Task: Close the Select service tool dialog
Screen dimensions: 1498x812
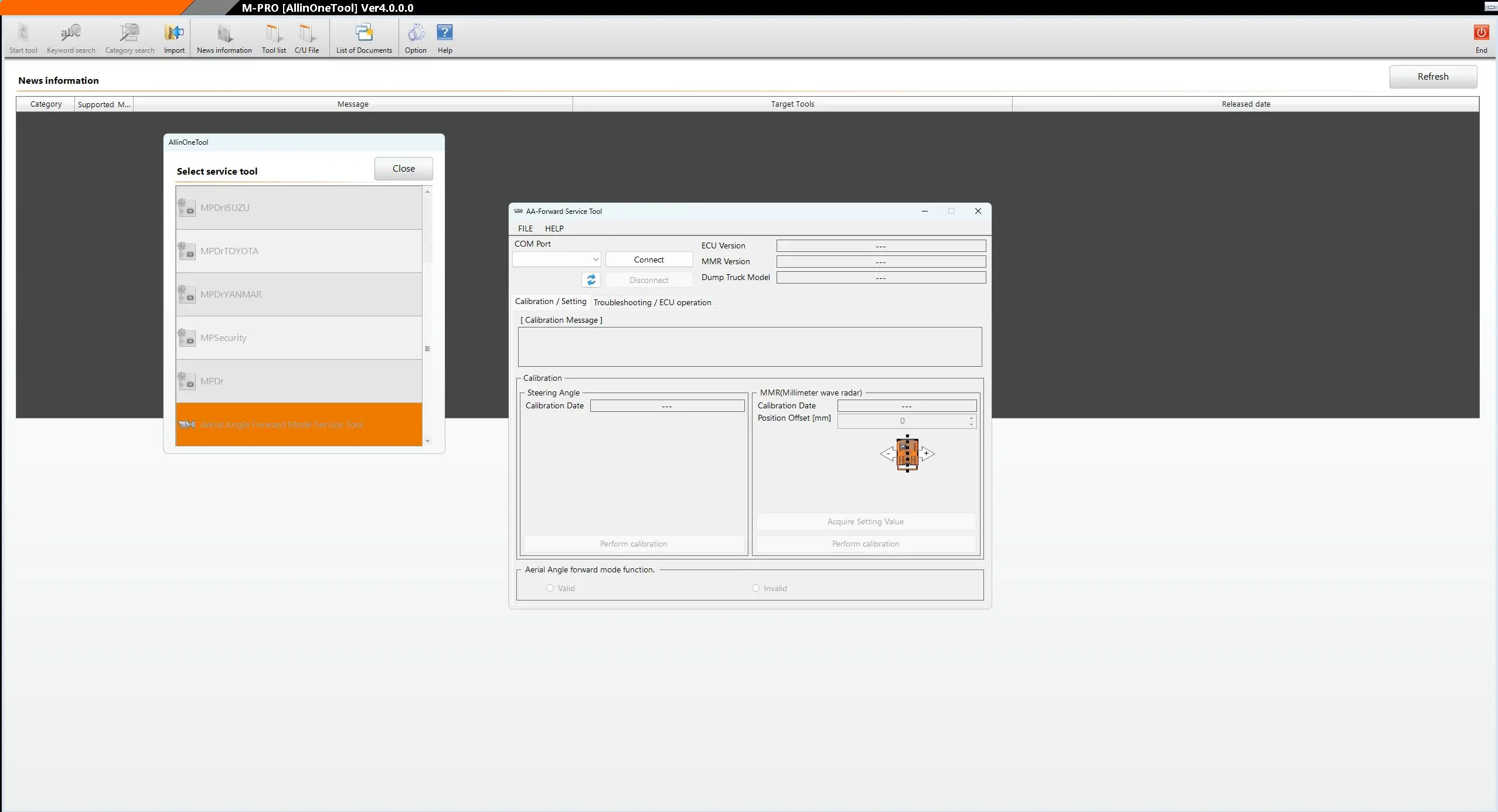Action: 403,169
